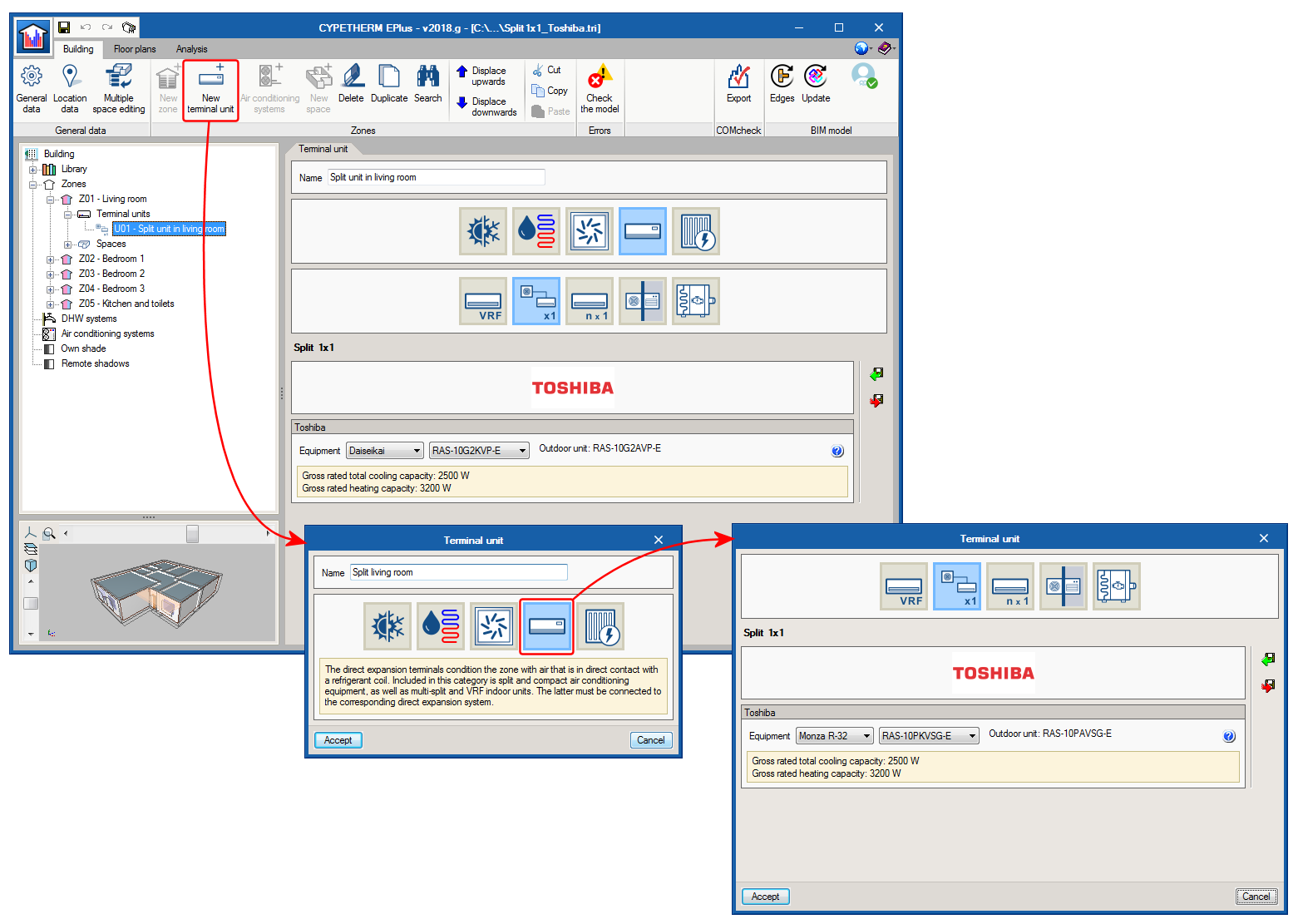Screen dimensions: 1298x924
Task: Click Name field in small dialog
Action: 459,572
